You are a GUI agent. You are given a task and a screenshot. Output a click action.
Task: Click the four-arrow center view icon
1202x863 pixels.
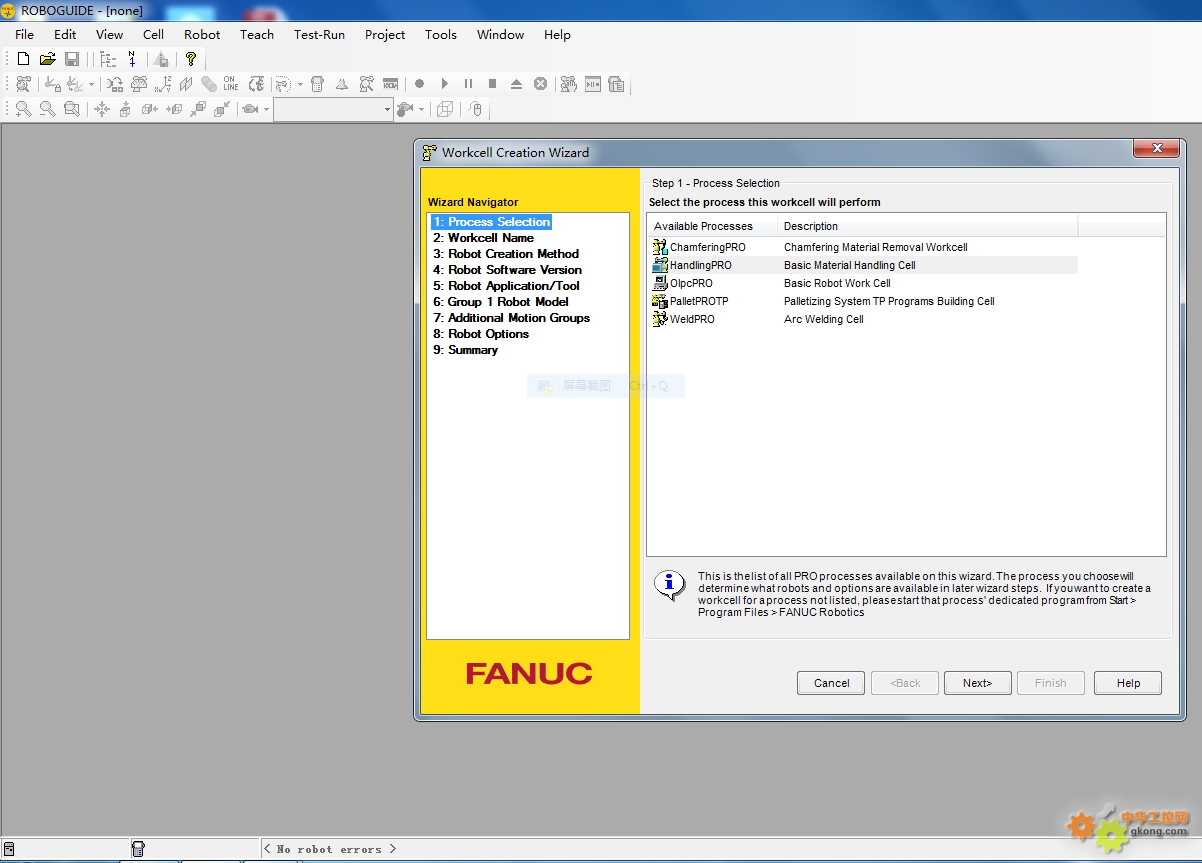[x=102, y=109]
